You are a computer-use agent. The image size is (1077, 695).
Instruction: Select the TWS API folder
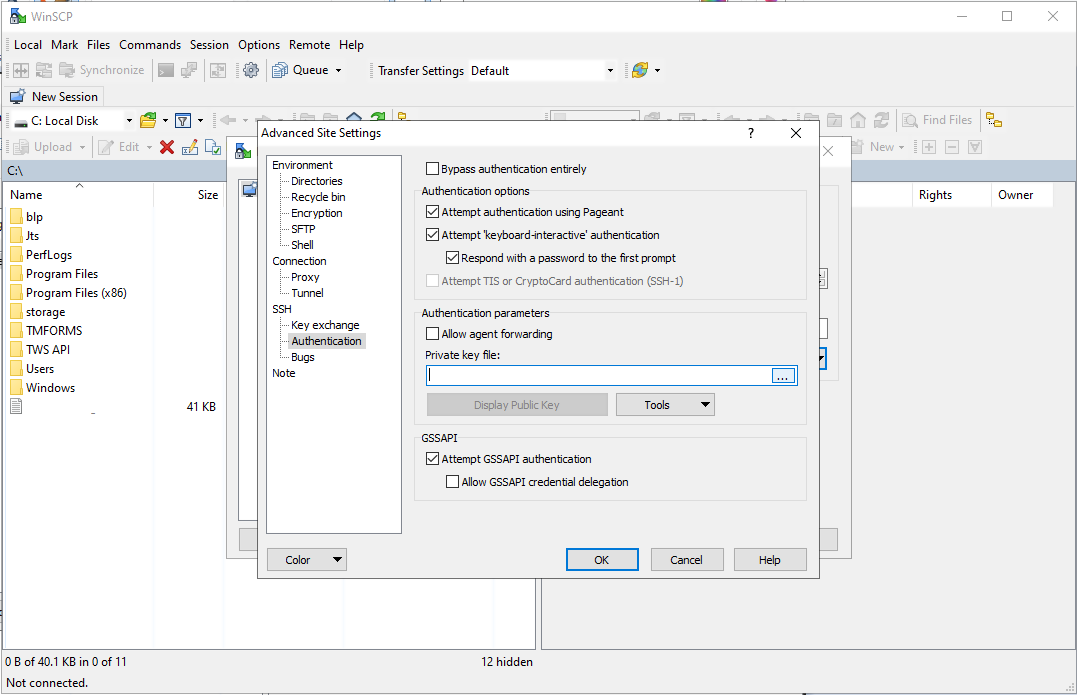[x=41, y=350]
